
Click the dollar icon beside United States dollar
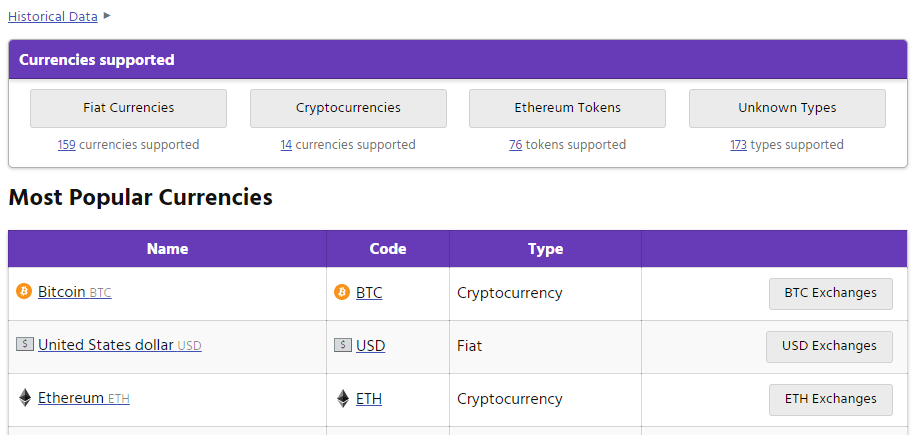click(24, 344)
